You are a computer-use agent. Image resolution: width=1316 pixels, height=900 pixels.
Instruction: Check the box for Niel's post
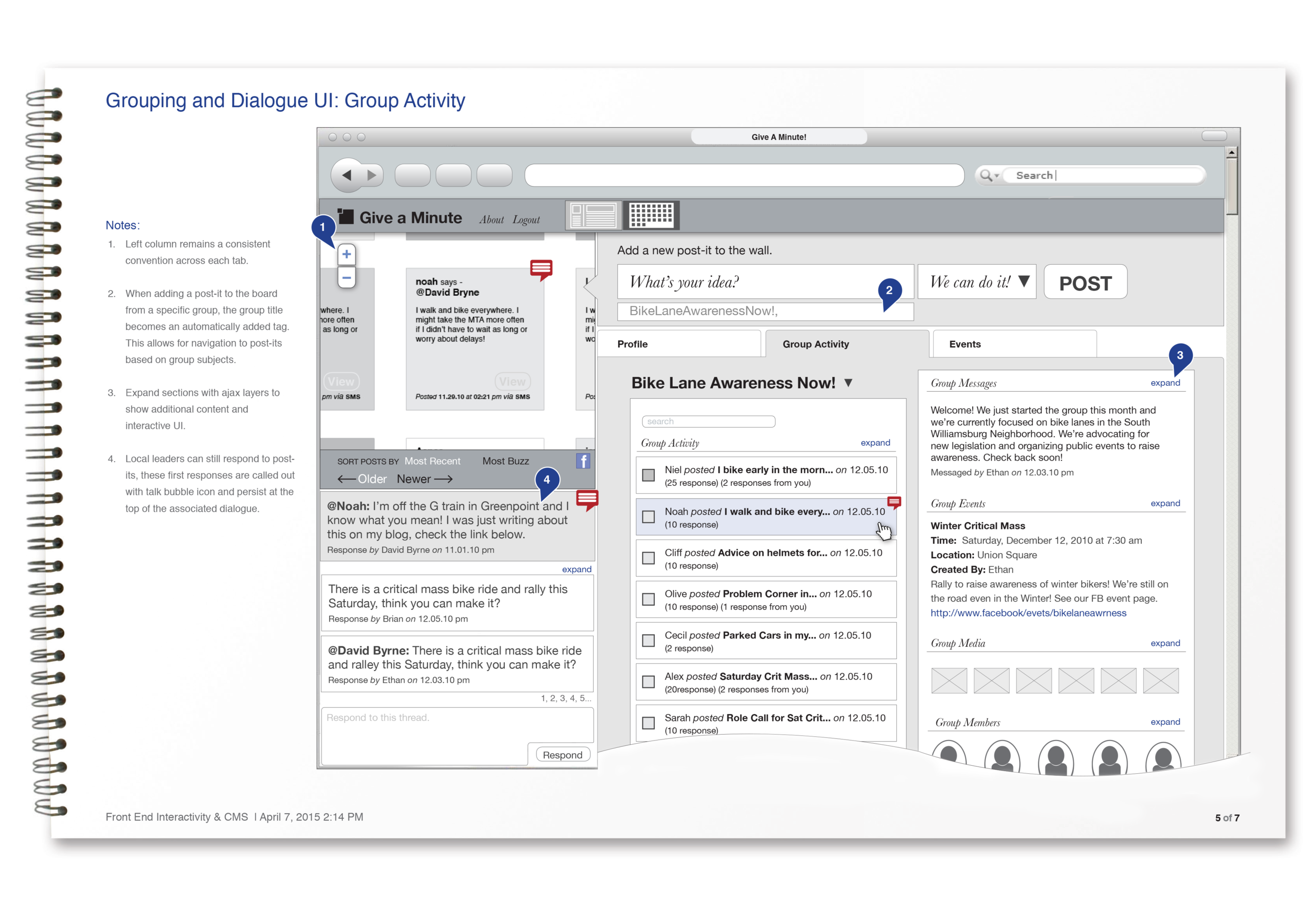[x=649, y=475]
